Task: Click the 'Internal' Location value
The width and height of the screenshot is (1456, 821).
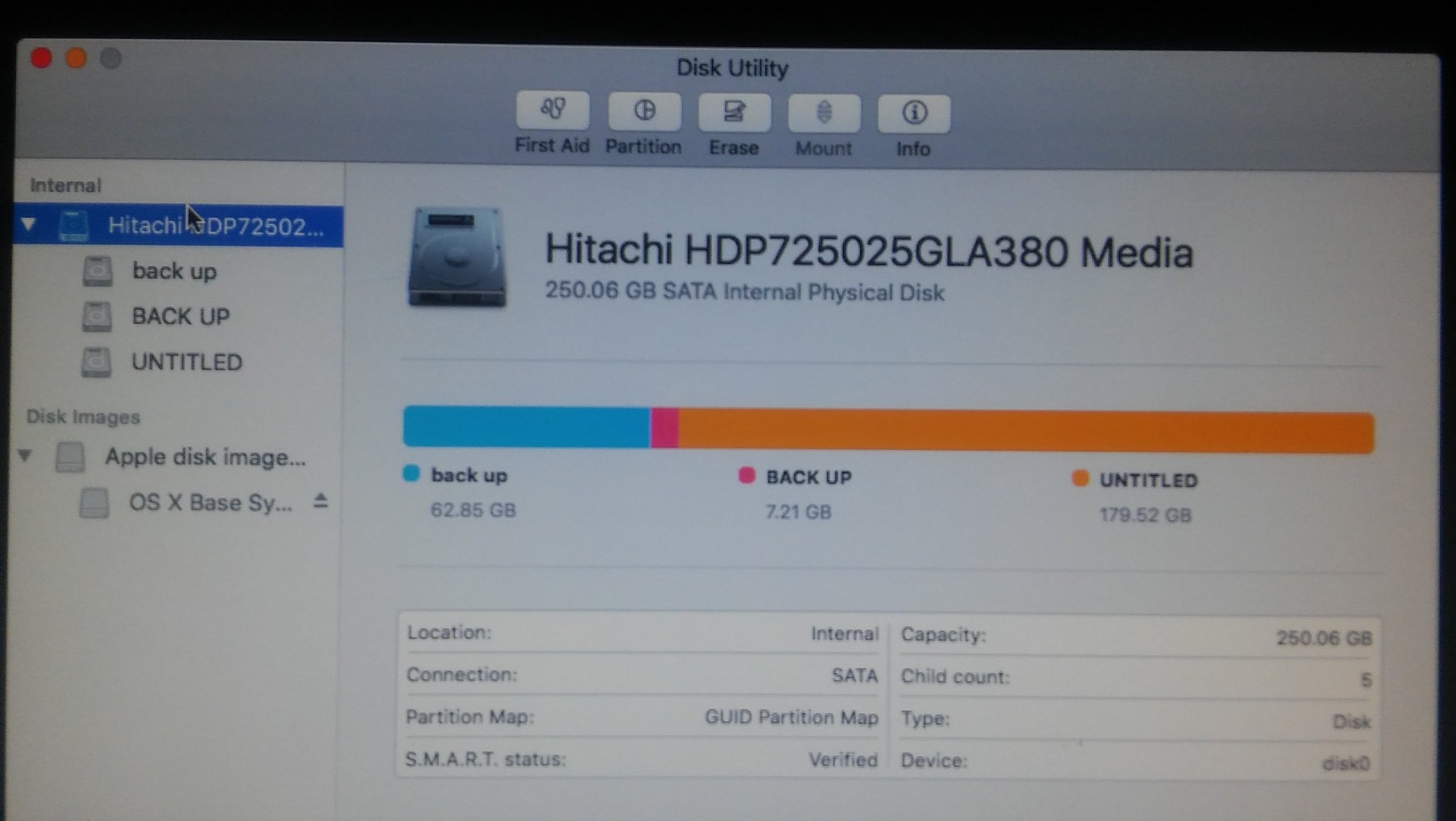Action: tap(844, 634)
